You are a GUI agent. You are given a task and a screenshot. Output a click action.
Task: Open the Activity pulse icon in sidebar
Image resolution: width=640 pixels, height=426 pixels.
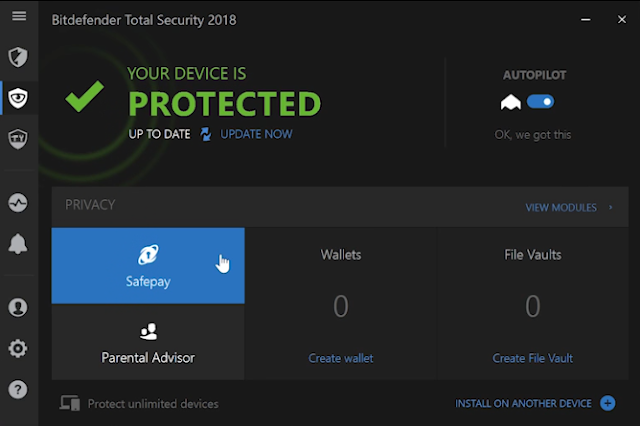18,203
